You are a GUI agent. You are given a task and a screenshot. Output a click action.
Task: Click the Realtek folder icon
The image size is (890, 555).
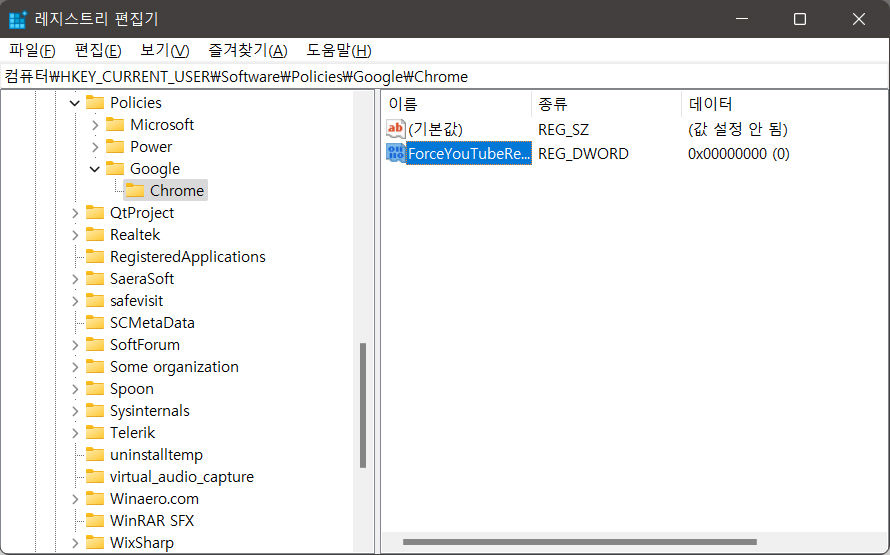coord(95,234)
